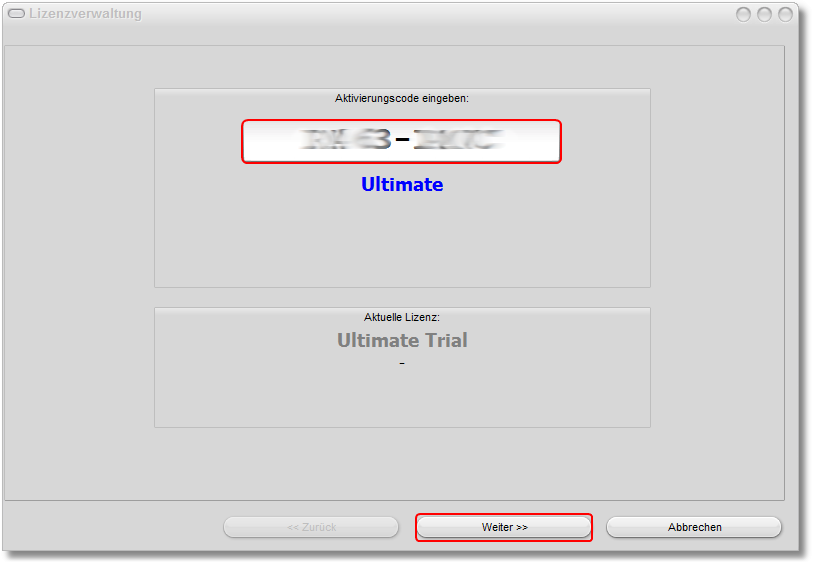Place cursor in first activation code block
The image size is (813, 565).
(x=346, y=141)
